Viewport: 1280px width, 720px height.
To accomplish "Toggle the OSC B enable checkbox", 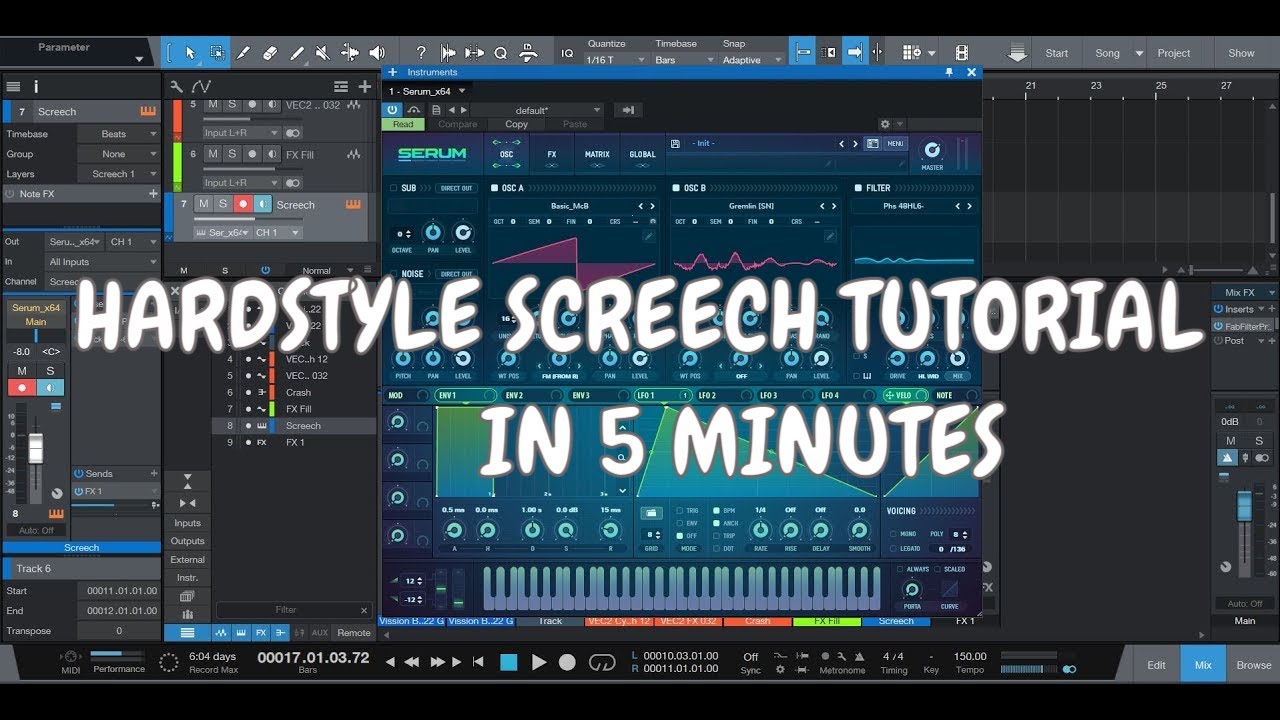I will coord(676,188).
